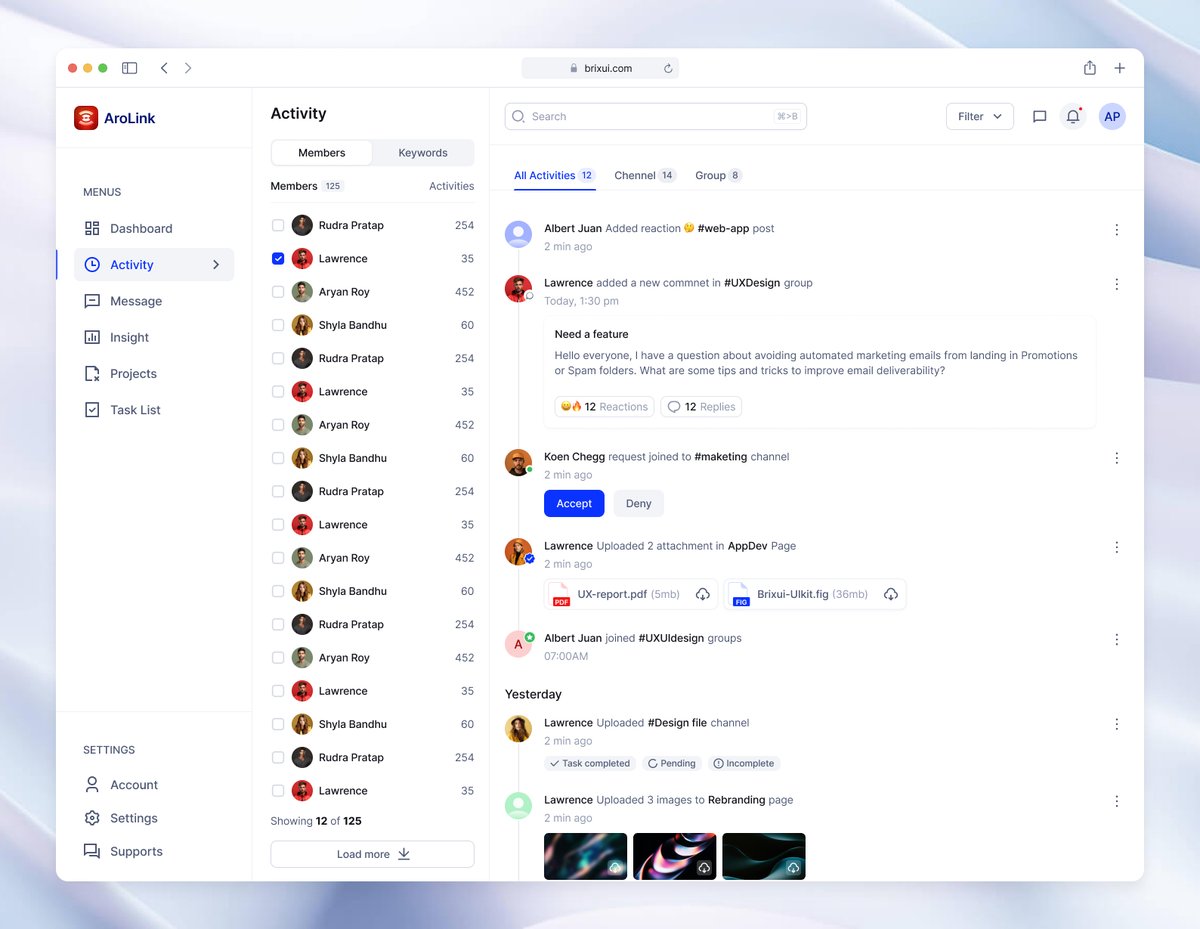Open options menu for Koen Chegg request
1200x929 pixels.
(x=1117, y=458)
